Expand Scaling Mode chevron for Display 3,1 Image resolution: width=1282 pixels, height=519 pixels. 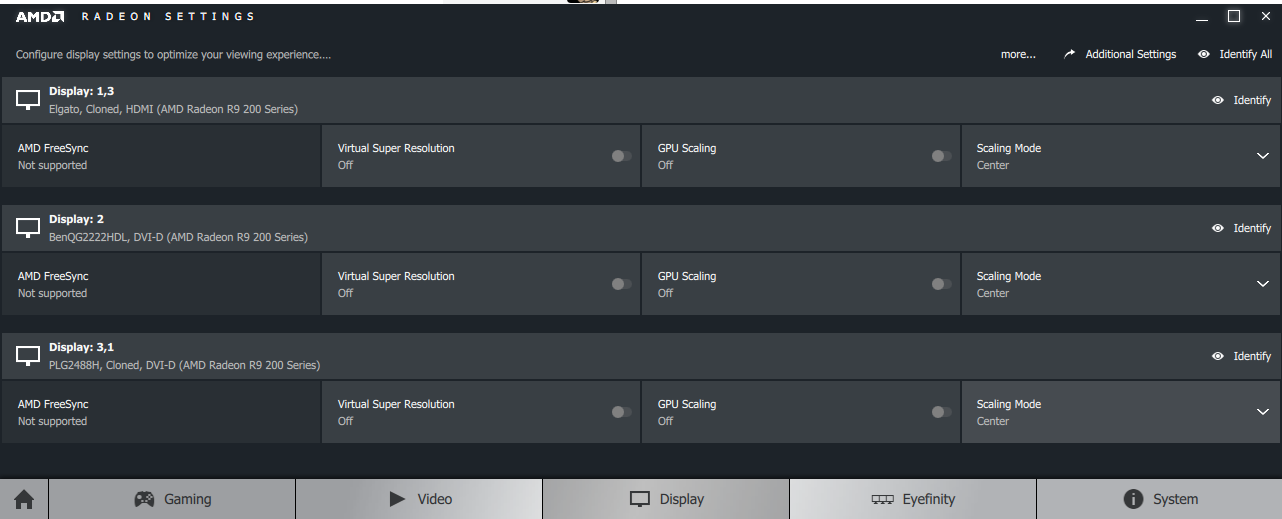[x=1262, y=412]
